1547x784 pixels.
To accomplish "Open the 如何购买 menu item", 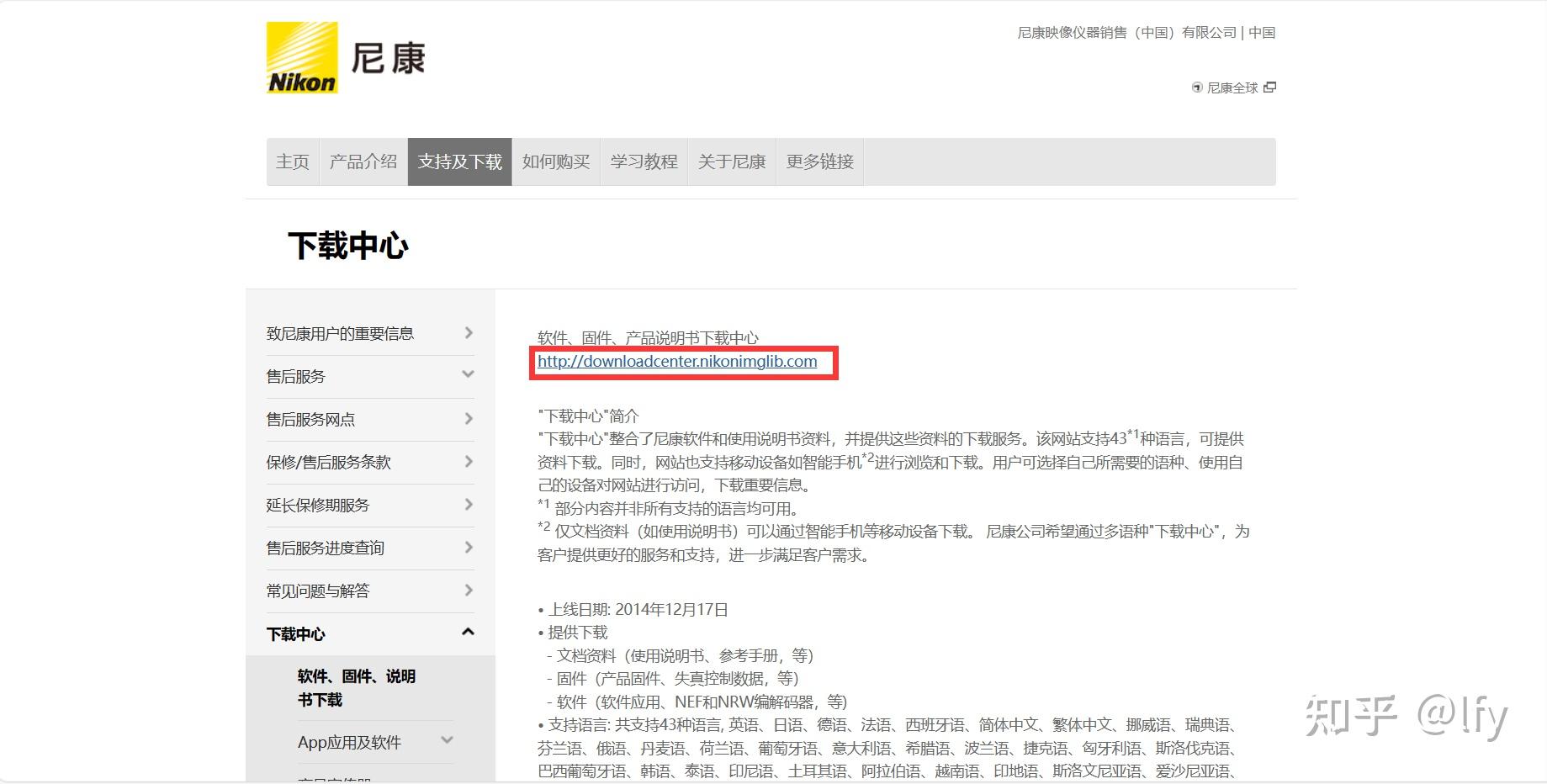I will [x=555, y=161].
